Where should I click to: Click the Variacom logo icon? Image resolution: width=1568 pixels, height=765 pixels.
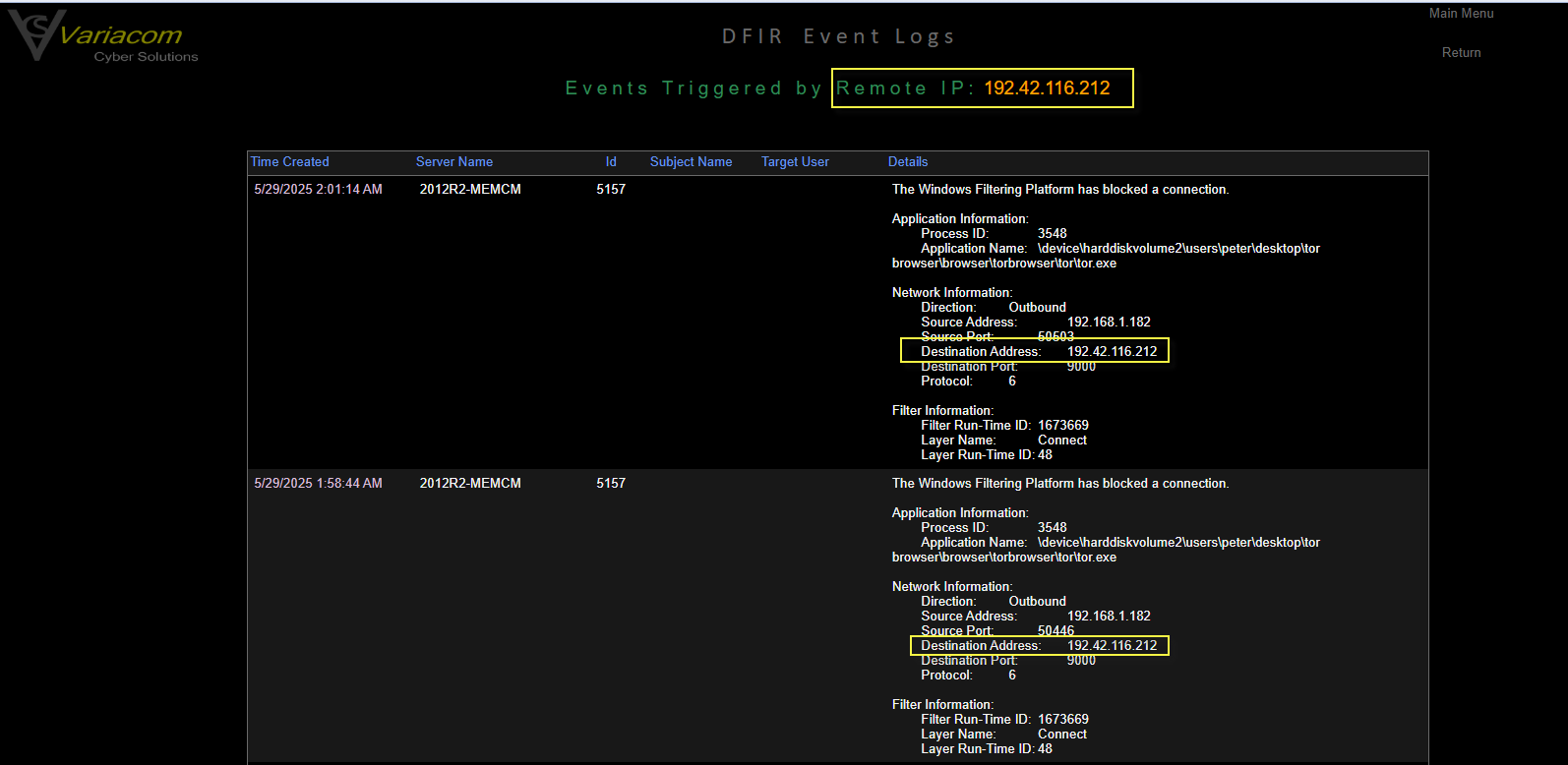[x=37, y=34]
